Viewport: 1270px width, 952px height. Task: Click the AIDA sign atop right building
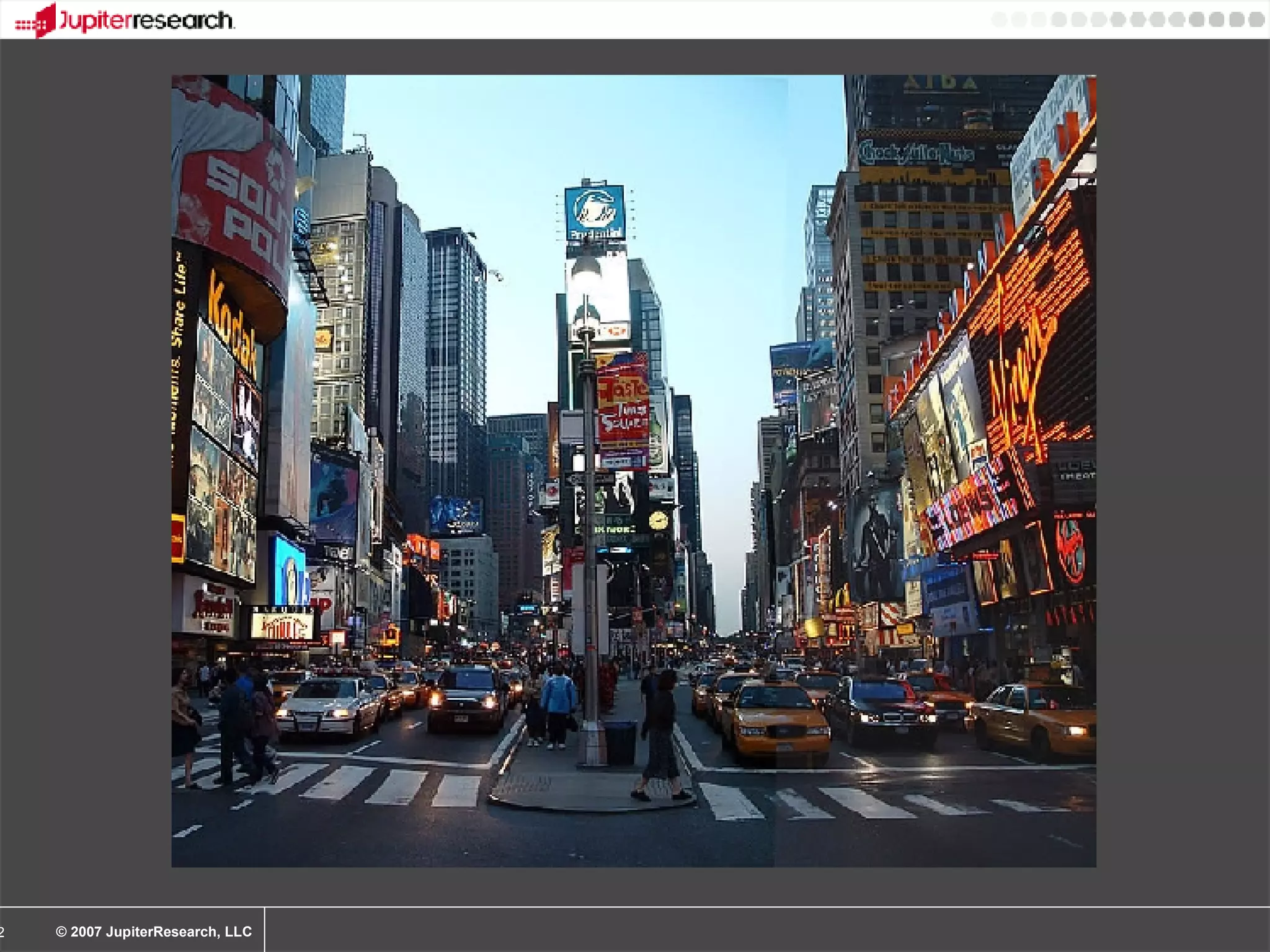pos(940,83)
